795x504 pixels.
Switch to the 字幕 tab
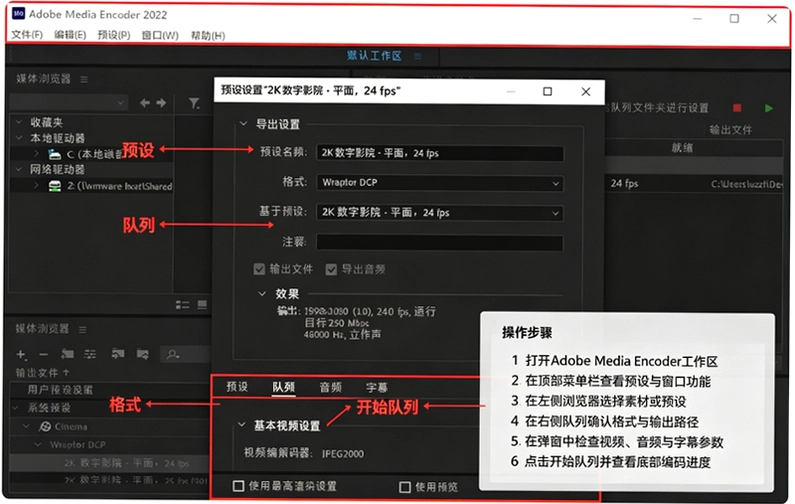[x=377, y=388]
